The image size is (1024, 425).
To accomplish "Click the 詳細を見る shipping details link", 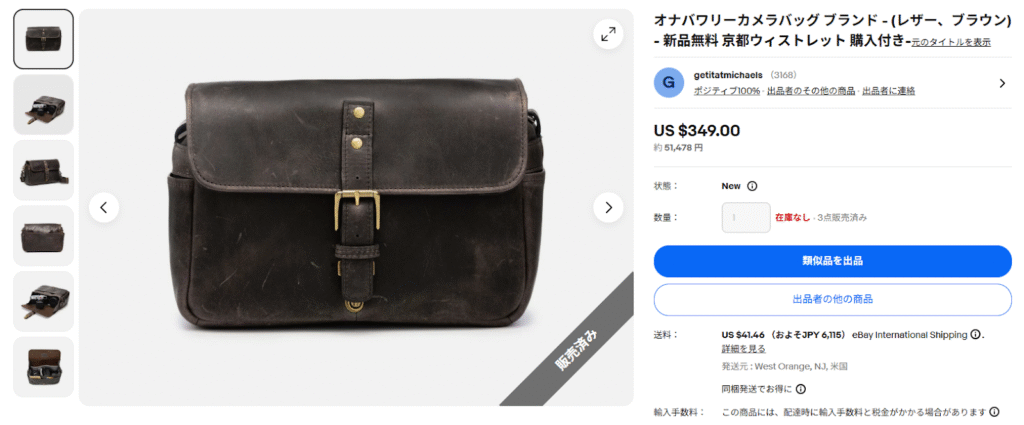I will 743,349.
